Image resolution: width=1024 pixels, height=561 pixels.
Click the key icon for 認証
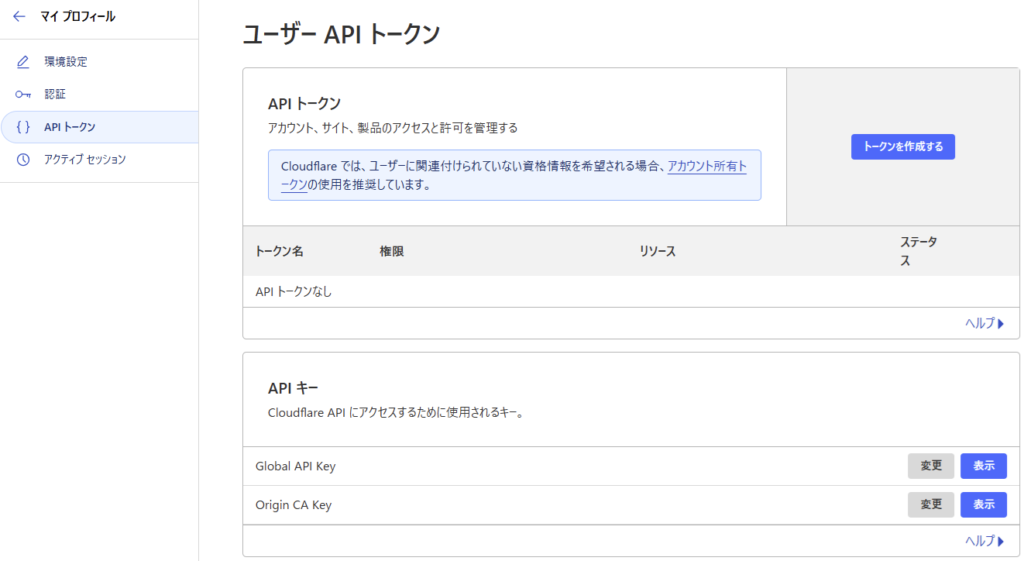click(23, 95)
